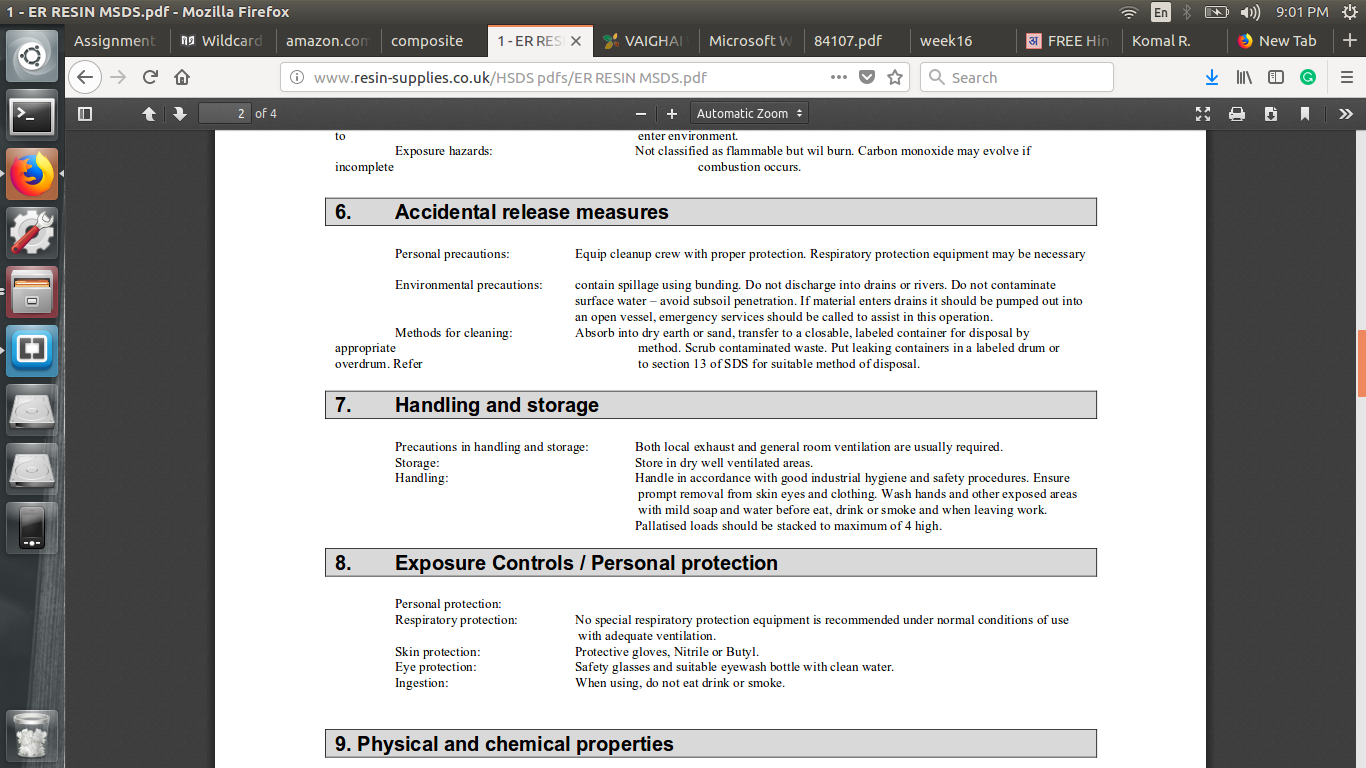This screenshot has height=768, width=1366.
Task: Open sound volume indicator
Action: [x=1250, y=12]
